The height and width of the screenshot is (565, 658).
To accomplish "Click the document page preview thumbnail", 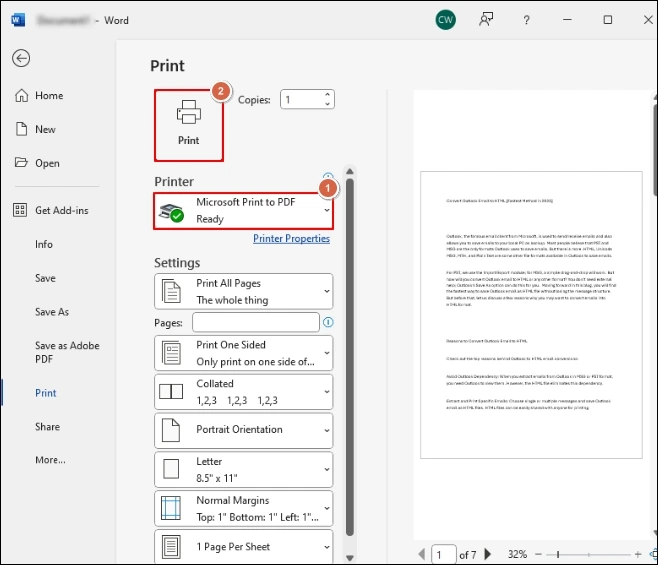I will [531, 315].
